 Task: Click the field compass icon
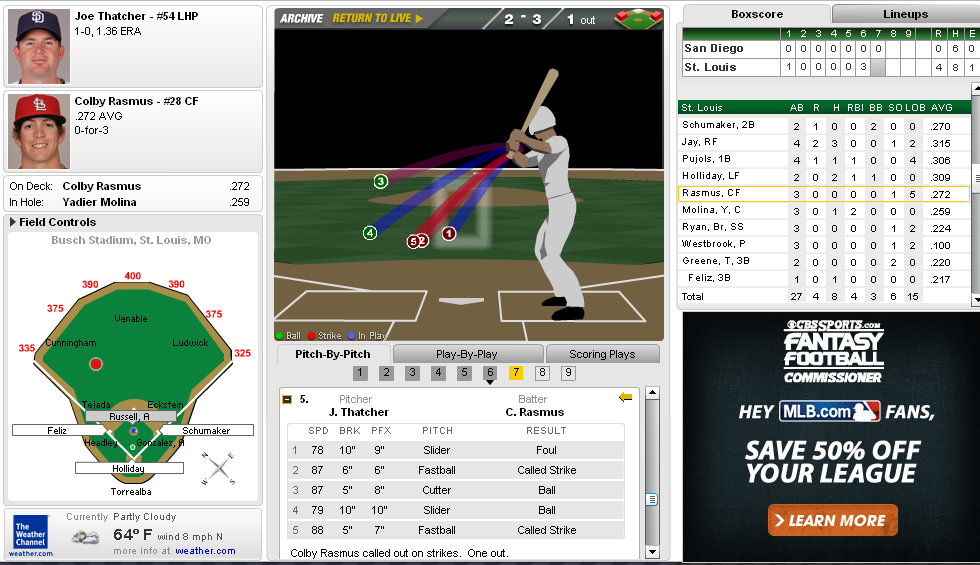coord(218,468)
